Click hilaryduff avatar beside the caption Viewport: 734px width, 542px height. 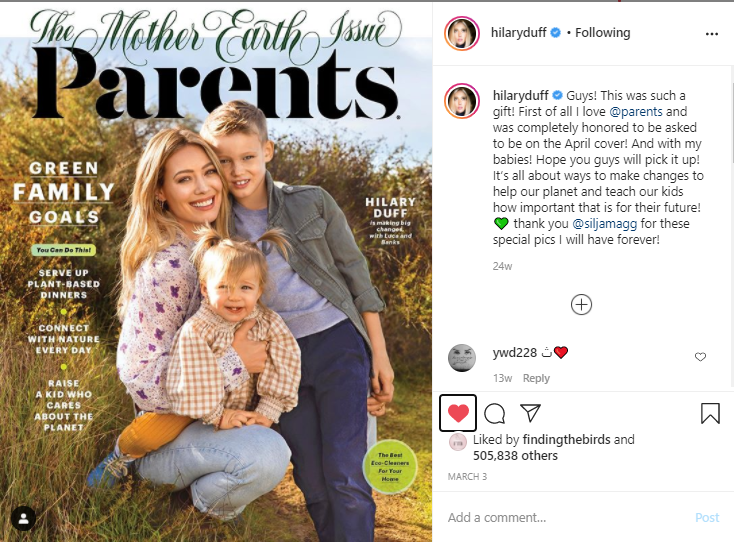[462, 101]
